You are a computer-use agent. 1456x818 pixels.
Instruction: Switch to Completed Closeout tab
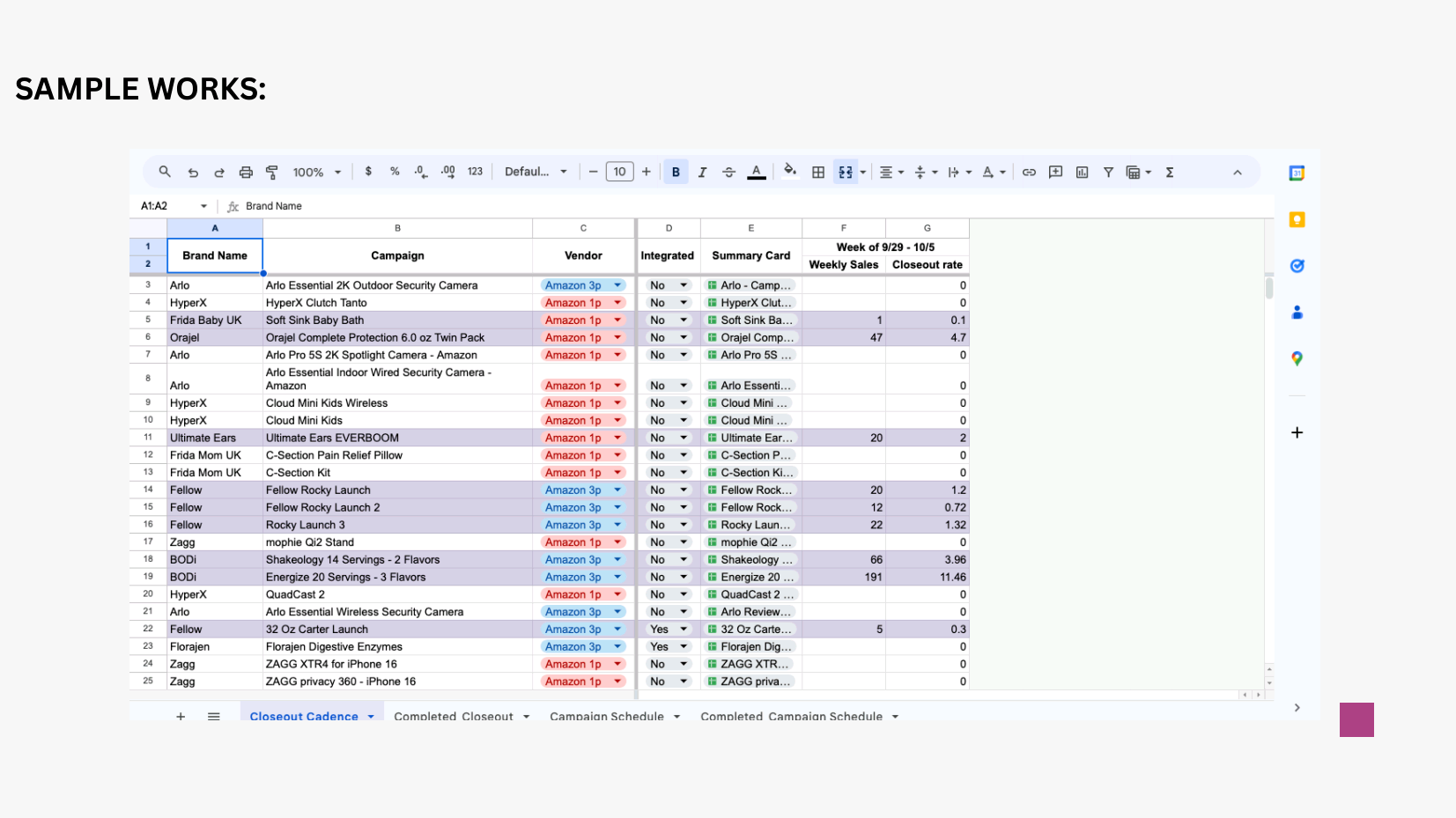(453, 716)
